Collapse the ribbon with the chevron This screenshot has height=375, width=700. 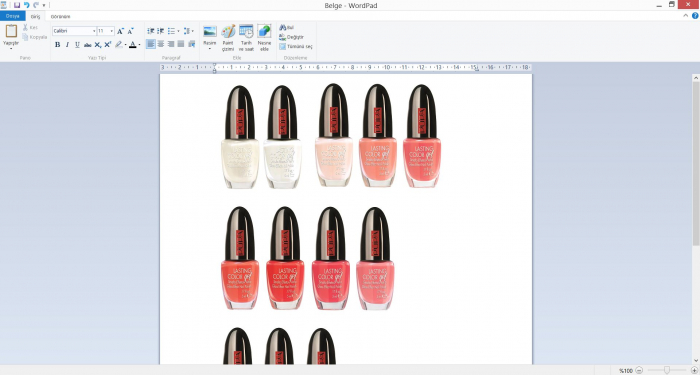(686, 16)
